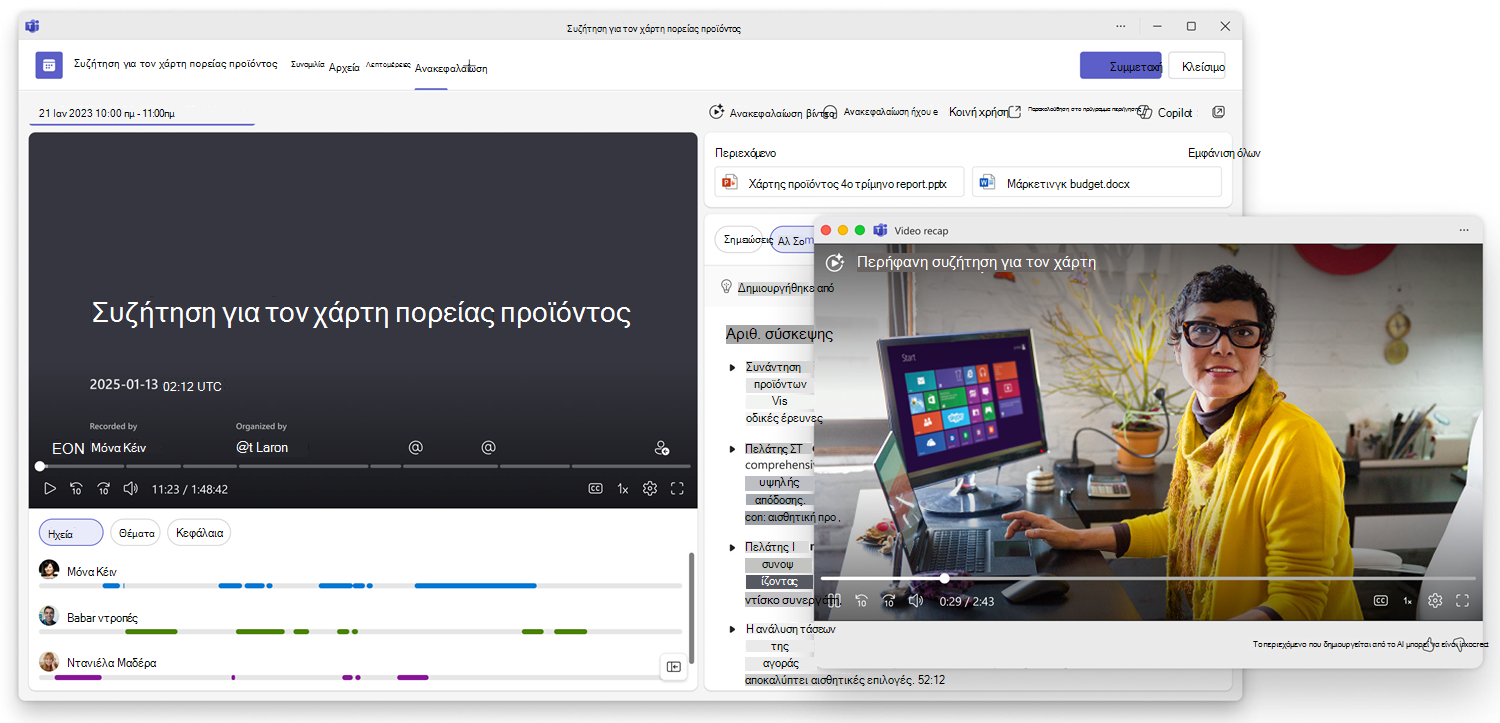Click the date 21 Ιαν 2023 time field

(141, 114)
